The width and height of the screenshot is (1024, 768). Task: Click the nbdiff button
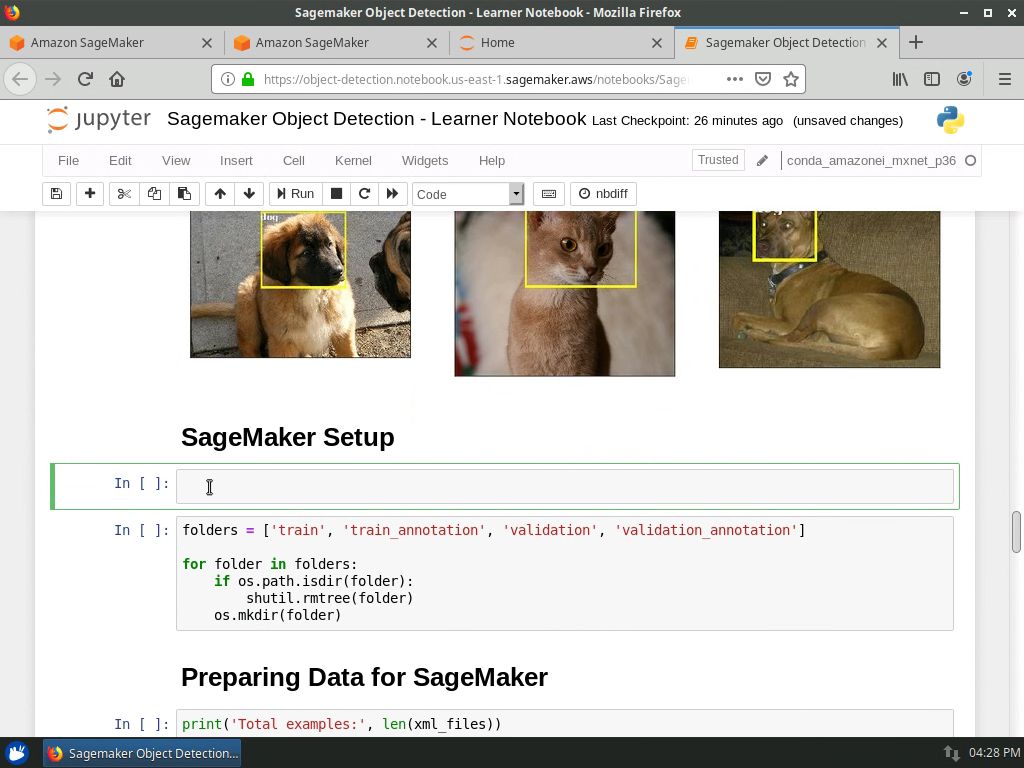(x=603, y=194)
